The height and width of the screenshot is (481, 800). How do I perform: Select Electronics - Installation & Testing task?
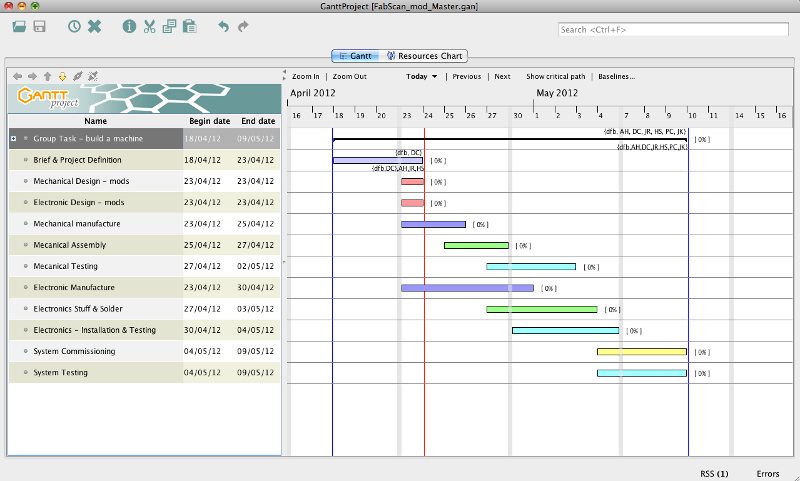click(144, 330)
